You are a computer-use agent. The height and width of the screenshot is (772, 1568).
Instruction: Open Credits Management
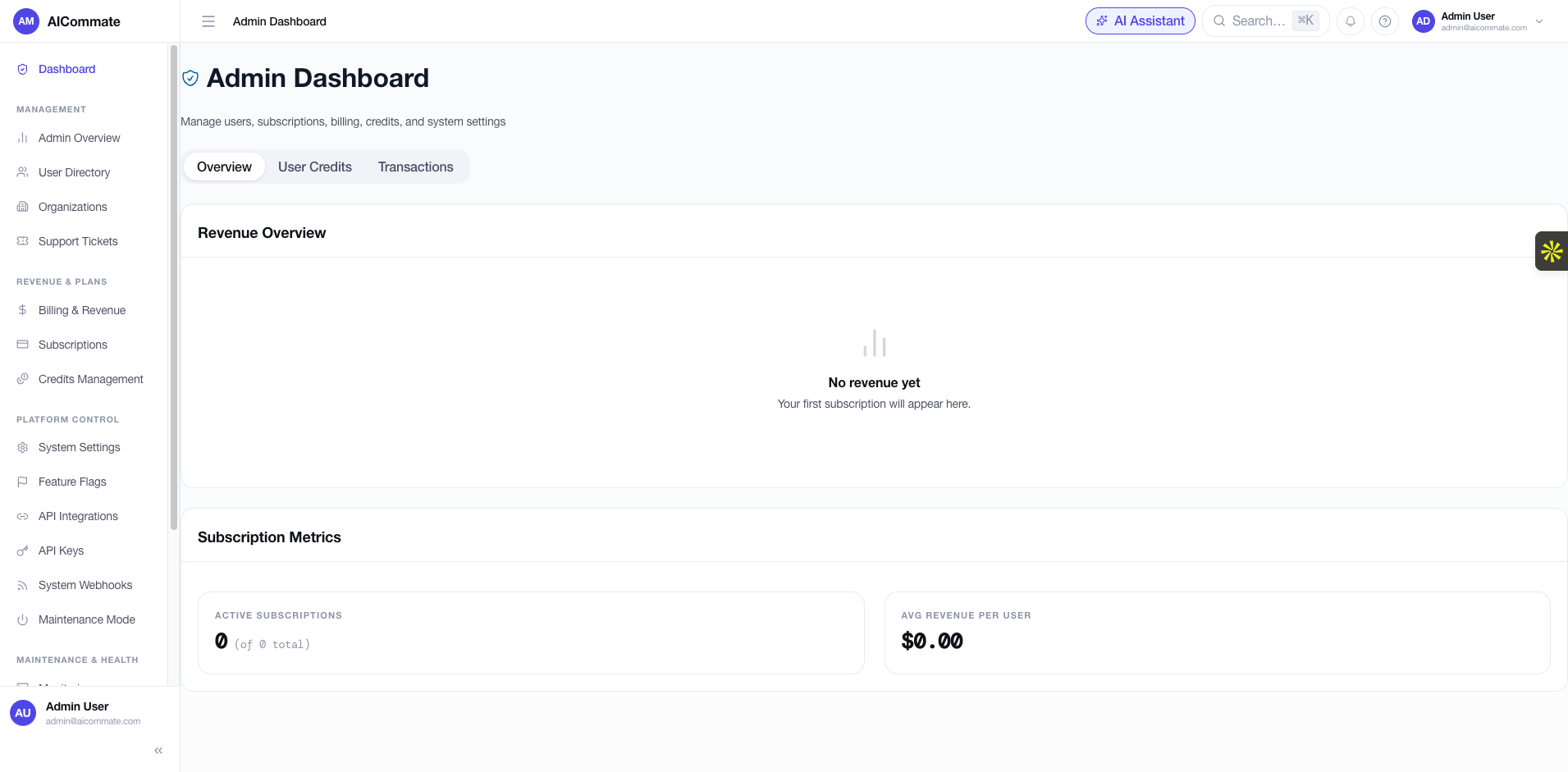(x=84, y=379)
